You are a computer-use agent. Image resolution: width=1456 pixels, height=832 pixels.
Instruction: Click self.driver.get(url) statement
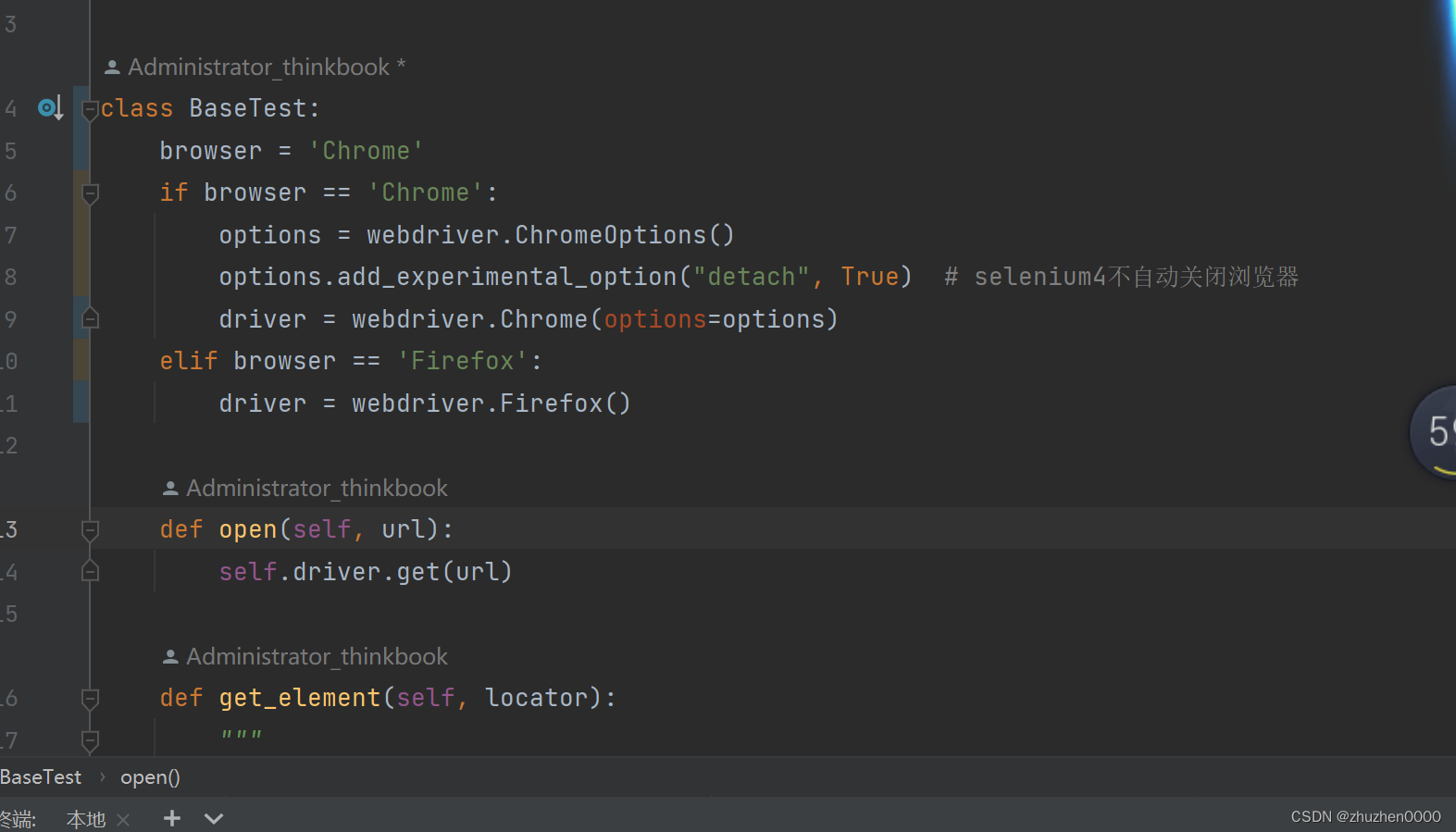366,572
